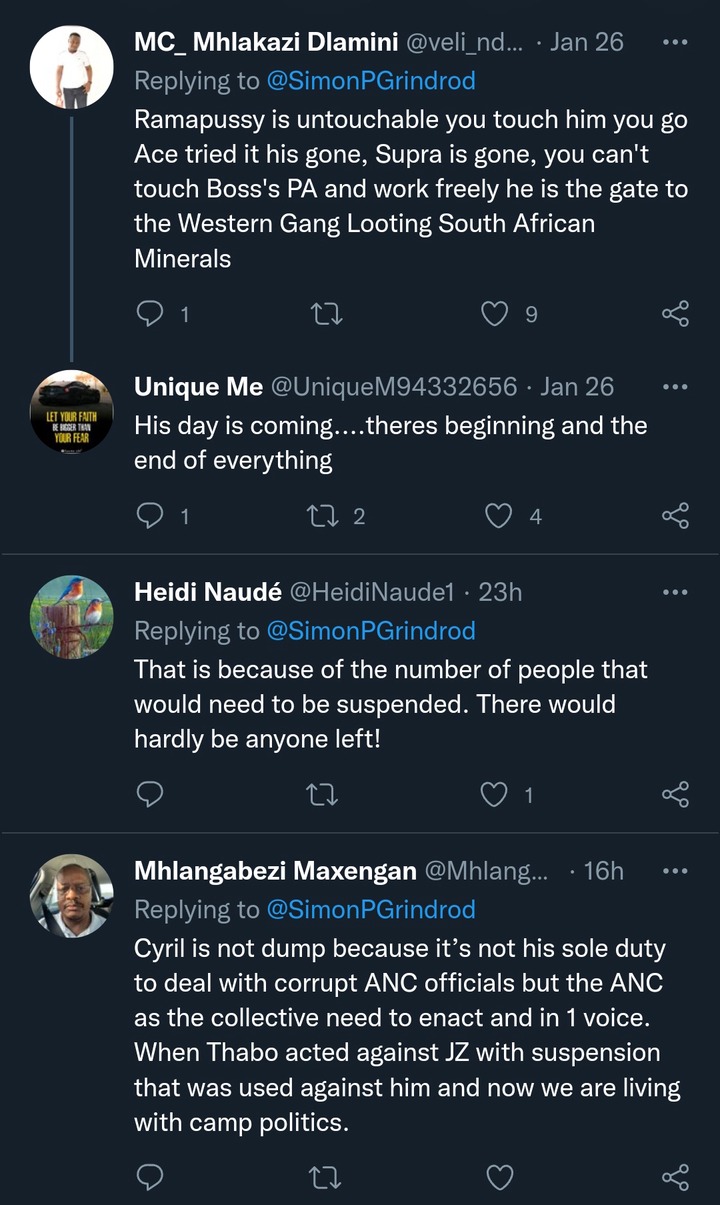720x1205 pixels.
Task: Like Mhlangabezi Maxengan's tweet
Action: (499, 1176)
